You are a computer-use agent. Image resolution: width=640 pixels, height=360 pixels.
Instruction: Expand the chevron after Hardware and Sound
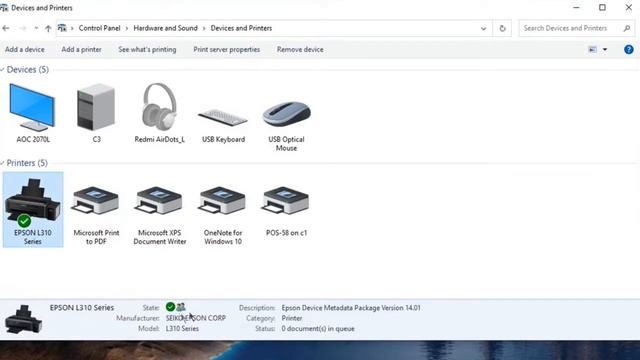click(x=204, y=28)
